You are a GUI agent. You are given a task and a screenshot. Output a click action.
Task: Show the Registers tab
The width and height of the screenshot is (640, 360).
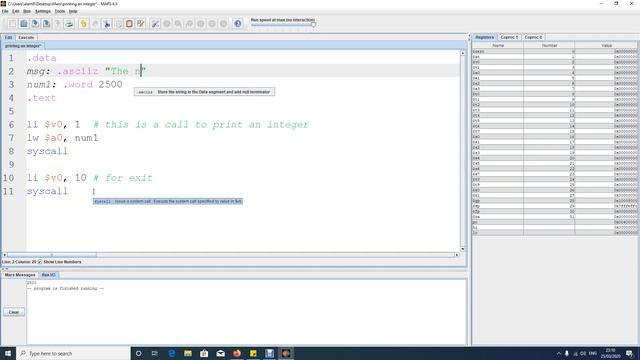coord(484,37)
